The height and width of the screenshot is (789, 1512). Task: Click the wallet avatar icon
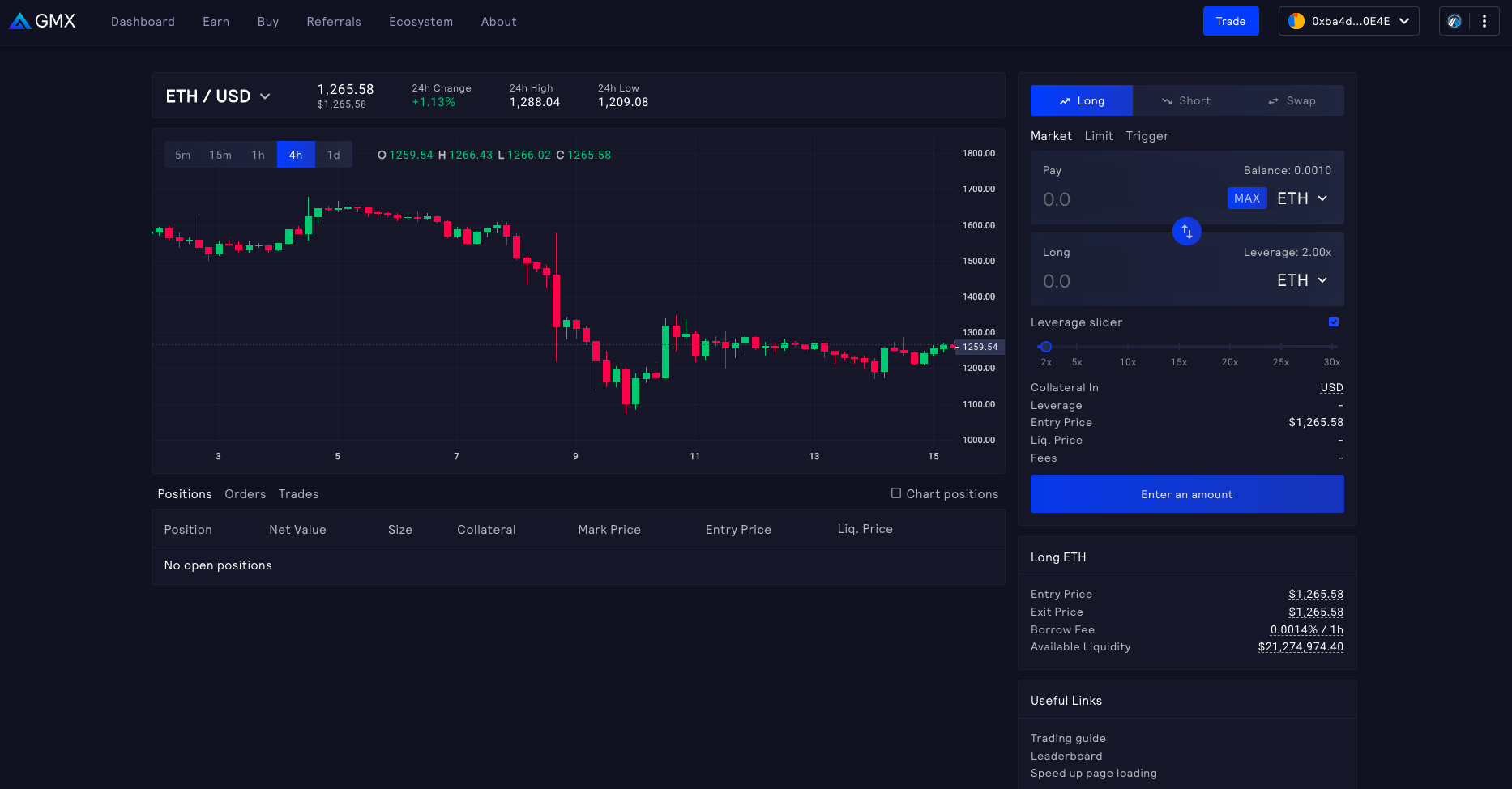coord(1296,22)
